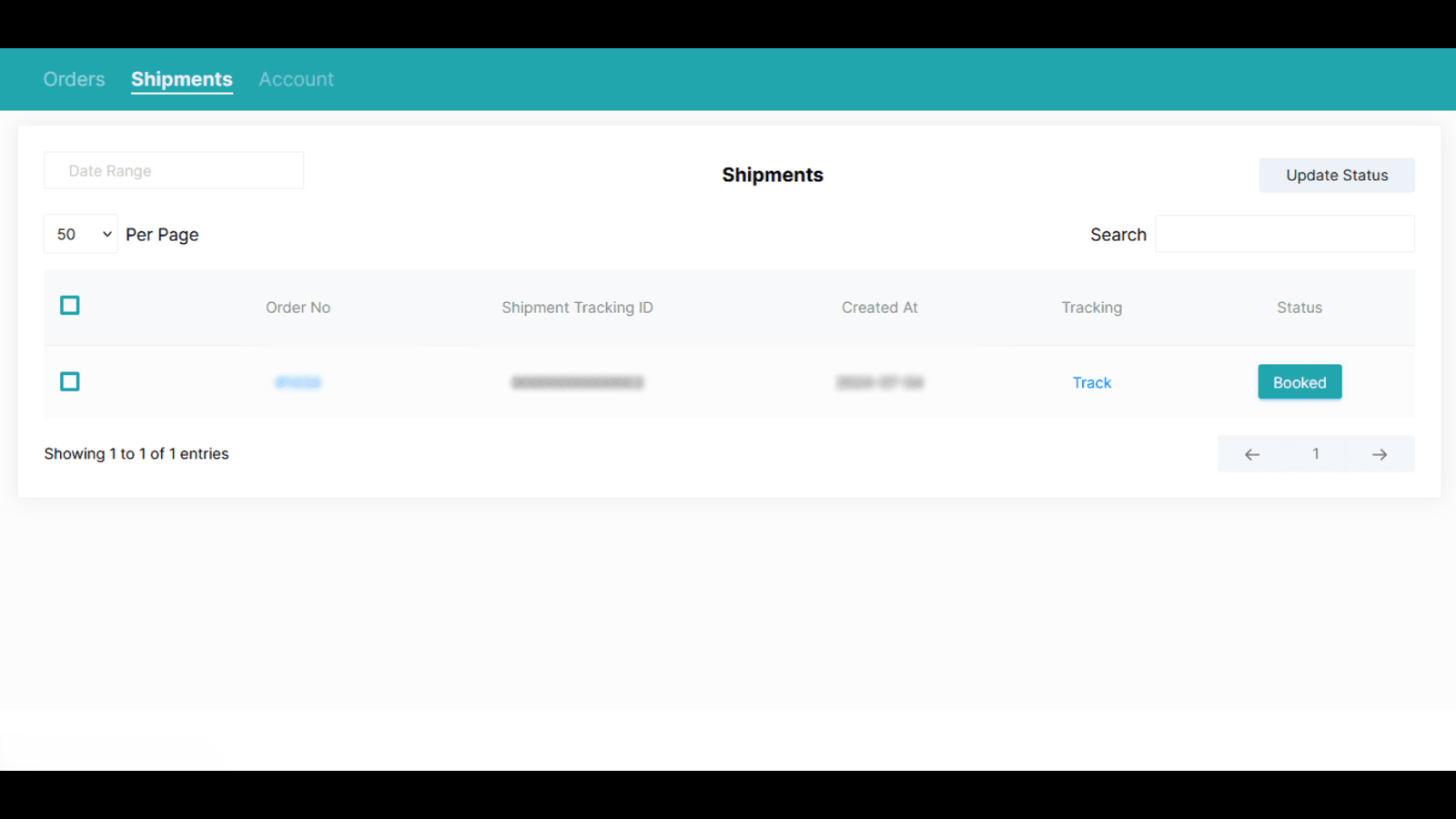The image size is (1456, 819).
Task: Select page number 1 in pagination
Action: coord(1316,453)
